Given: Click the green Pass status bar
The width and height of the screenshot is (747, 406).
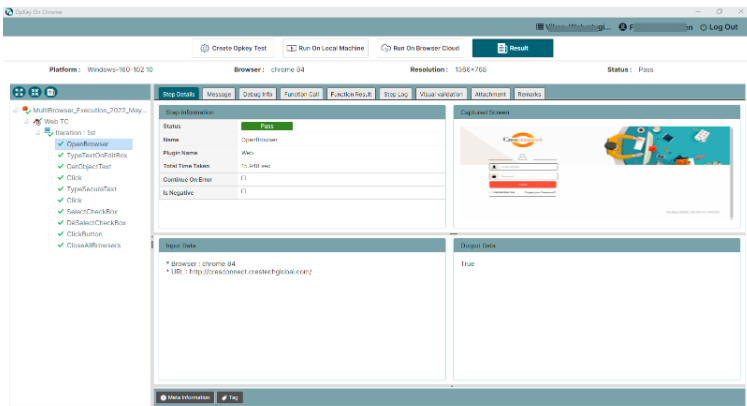Looking at the screenshot, I should [267, 126].
